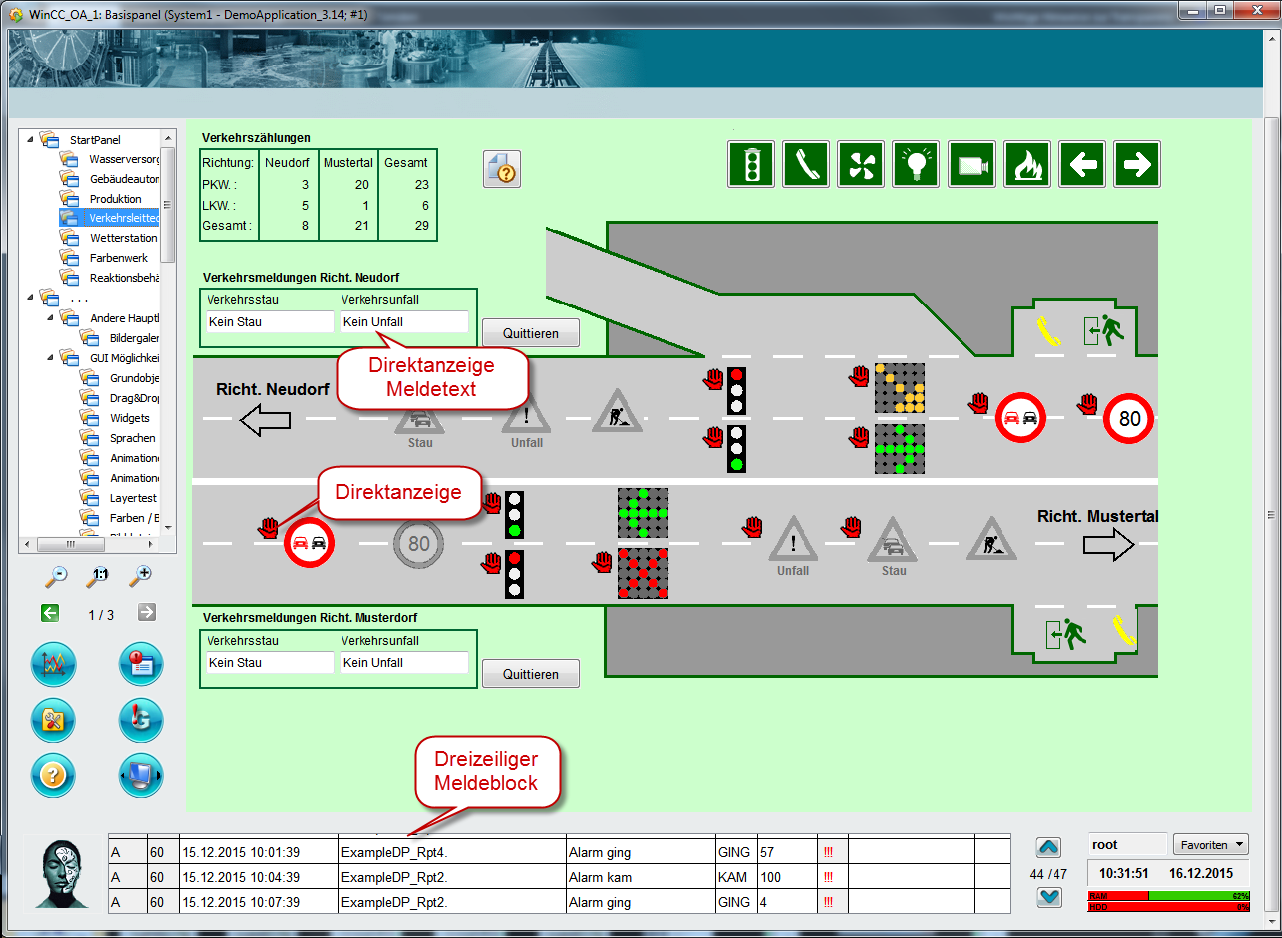The height and width of the screenshot is (938, 1282).
Task: Click the gray 80 speed sign lower lane
Action: (x=418, y=544)
